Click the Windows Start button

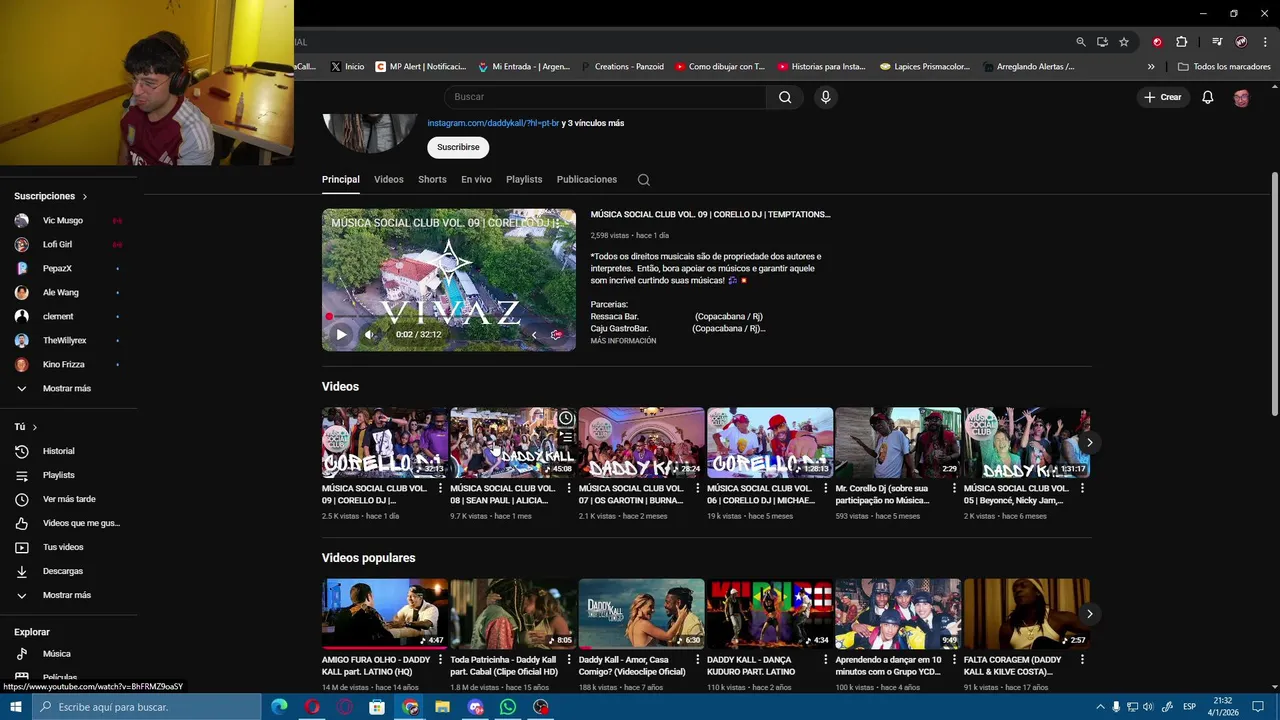click(x=16, y=707)
